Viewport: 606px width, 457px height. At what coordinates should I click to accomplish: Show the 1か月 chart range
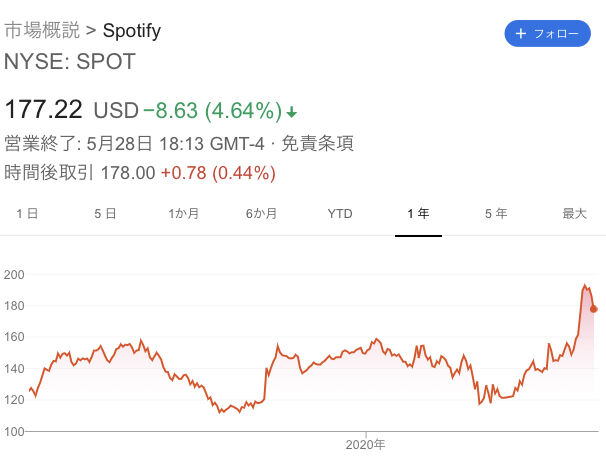click(183, 213)
